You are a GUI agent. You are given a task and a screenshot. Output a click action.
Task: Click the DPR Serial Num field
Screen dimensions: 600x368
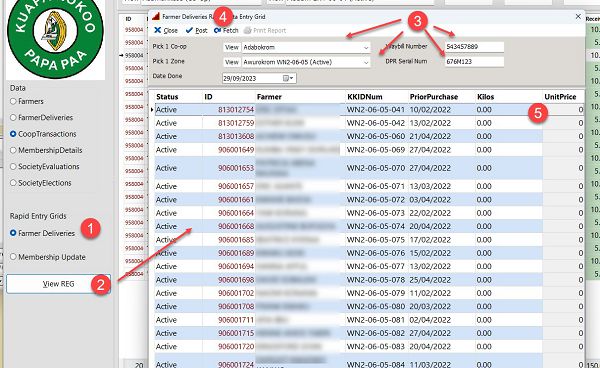pos(474,61)
